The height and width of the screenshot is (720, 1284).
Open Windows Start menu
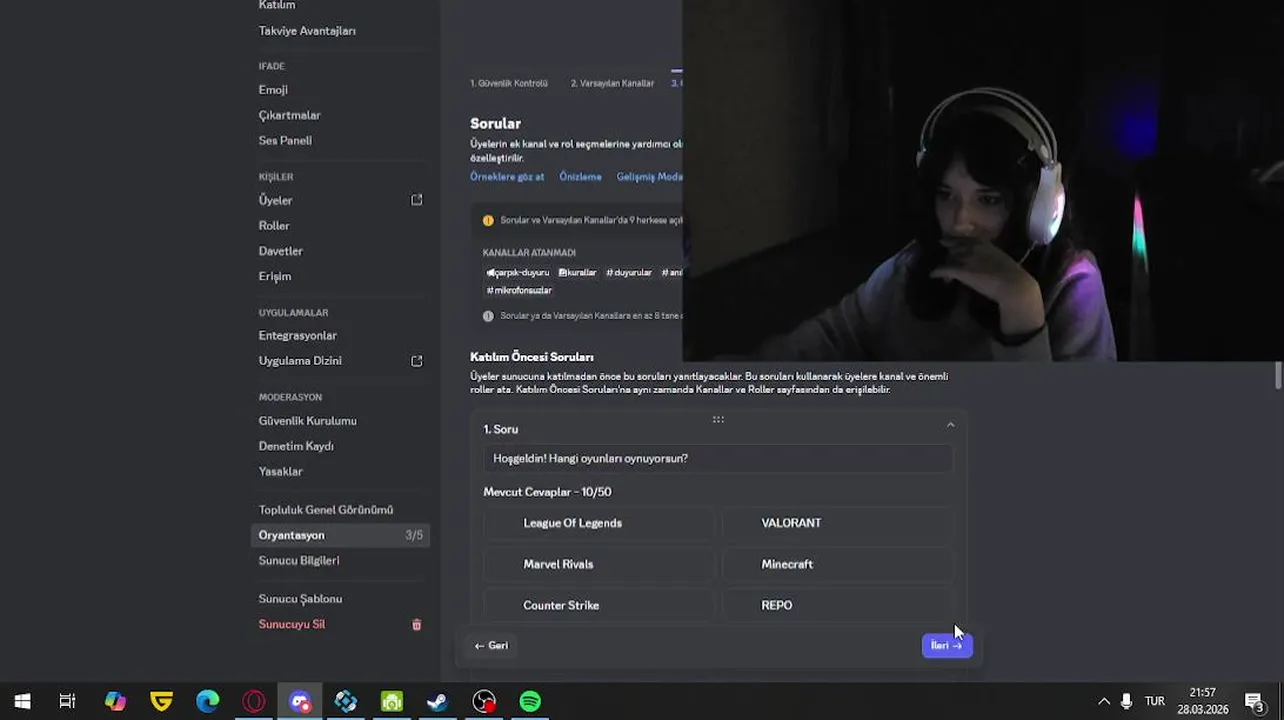(22, 702)
